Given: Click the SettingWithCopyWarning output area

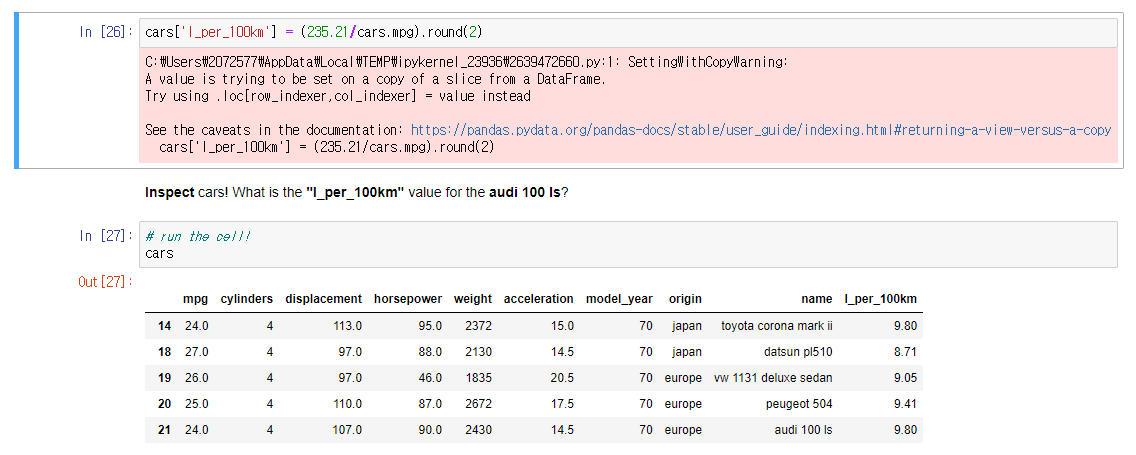Looking at the screenshot, I should point(628,105).
